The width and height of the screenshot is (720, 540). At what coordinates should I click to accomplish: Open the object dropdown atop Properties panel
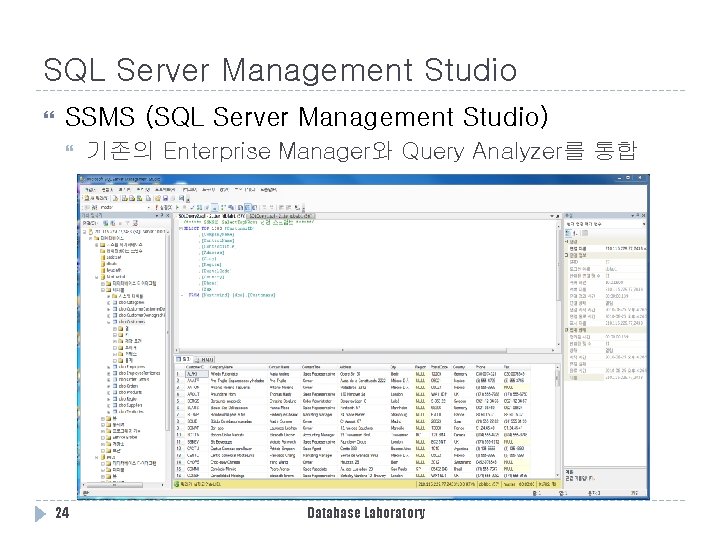(605, 224)
